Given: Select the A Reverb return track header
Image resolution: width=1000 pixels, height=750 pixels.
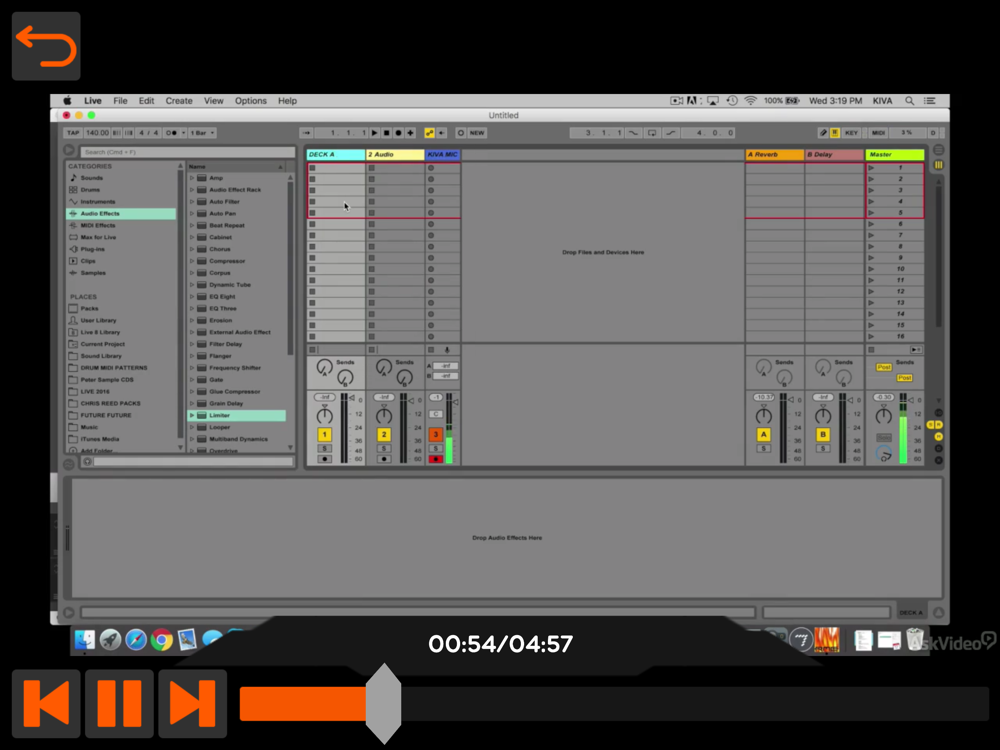Looking at the screenshot, I should click(x=774, y=154).
